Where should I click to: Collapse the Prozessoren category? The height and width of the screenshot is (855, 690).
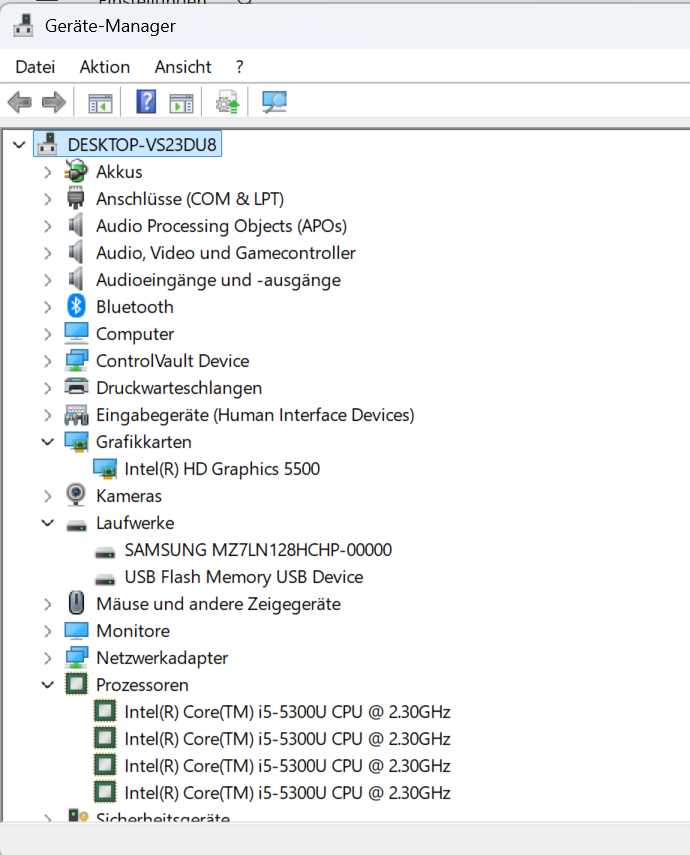[48, 684]
